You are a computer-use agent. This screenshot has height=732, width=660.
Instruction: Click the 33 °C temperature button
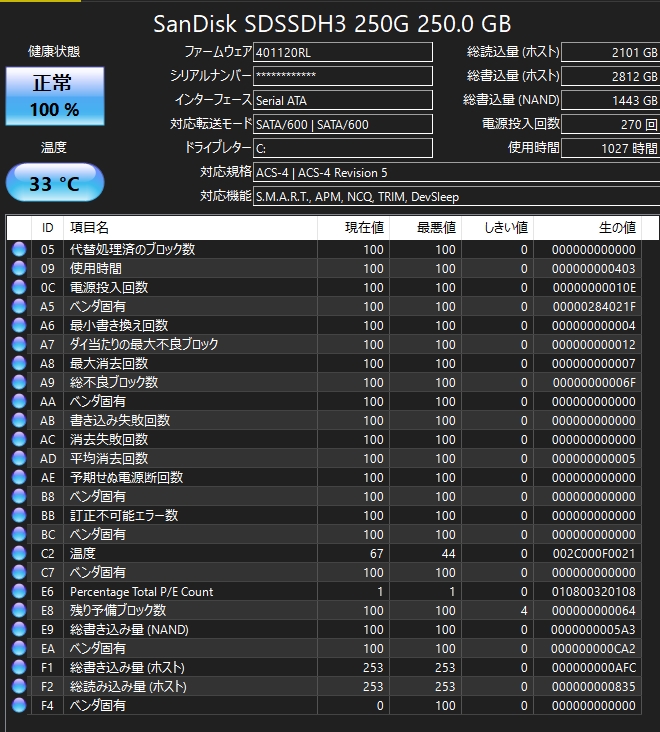pyautogui.click(x=55, y=183)
